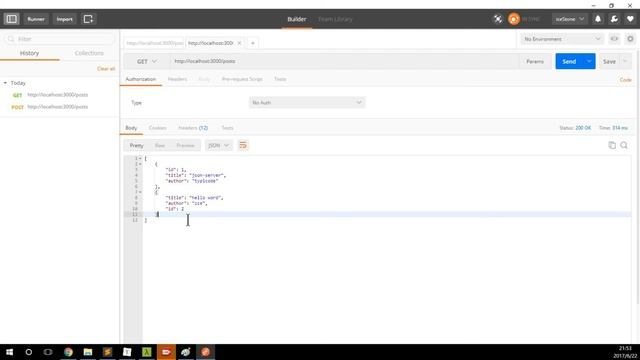Select the Authorization request tab
Viewport: 640px width, 360px height.
pyautogui.click(x=141, y=79)
